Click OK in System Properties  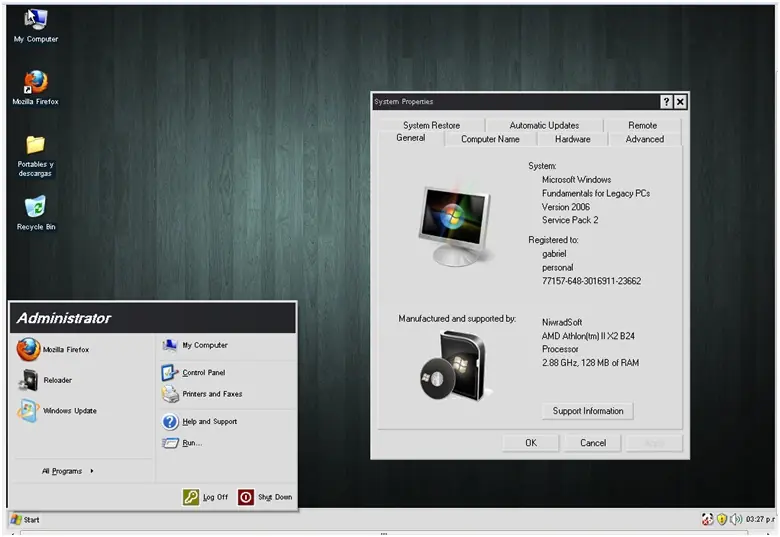pos(531,443)
